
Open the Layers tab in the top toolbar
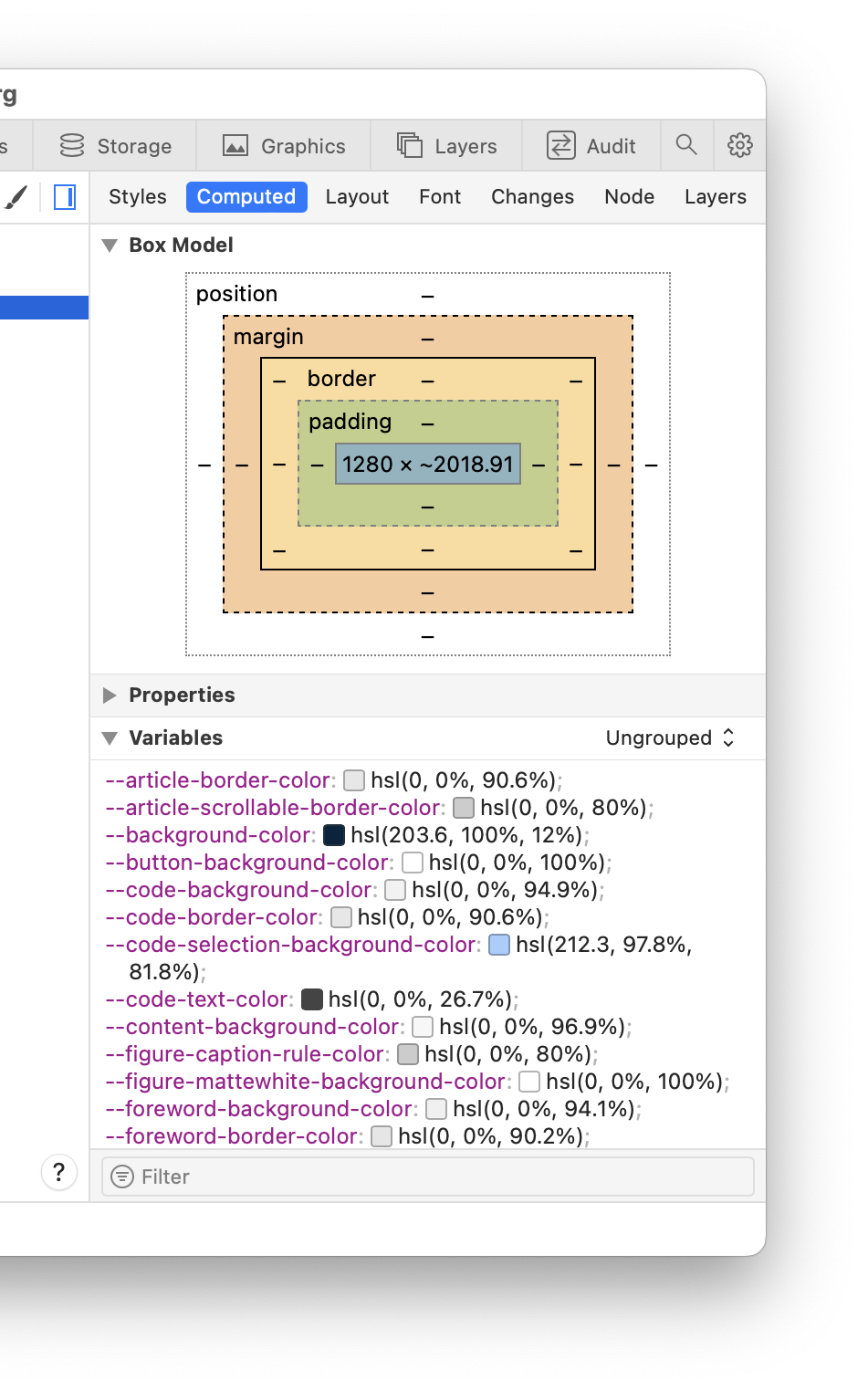446,146
